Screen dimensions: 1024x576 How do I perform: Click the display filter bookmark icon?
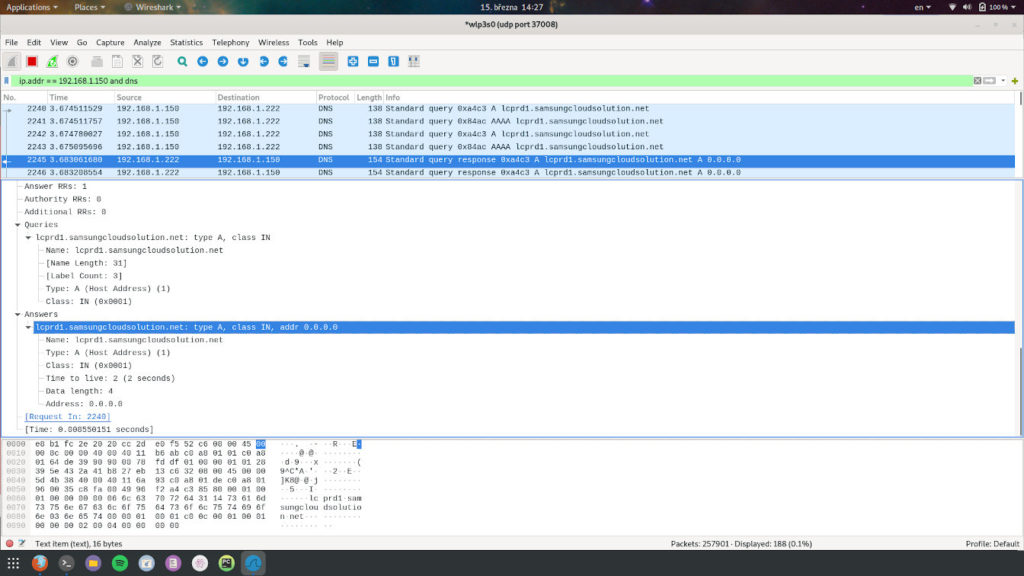pyautogui.click(x=7, y=81)
